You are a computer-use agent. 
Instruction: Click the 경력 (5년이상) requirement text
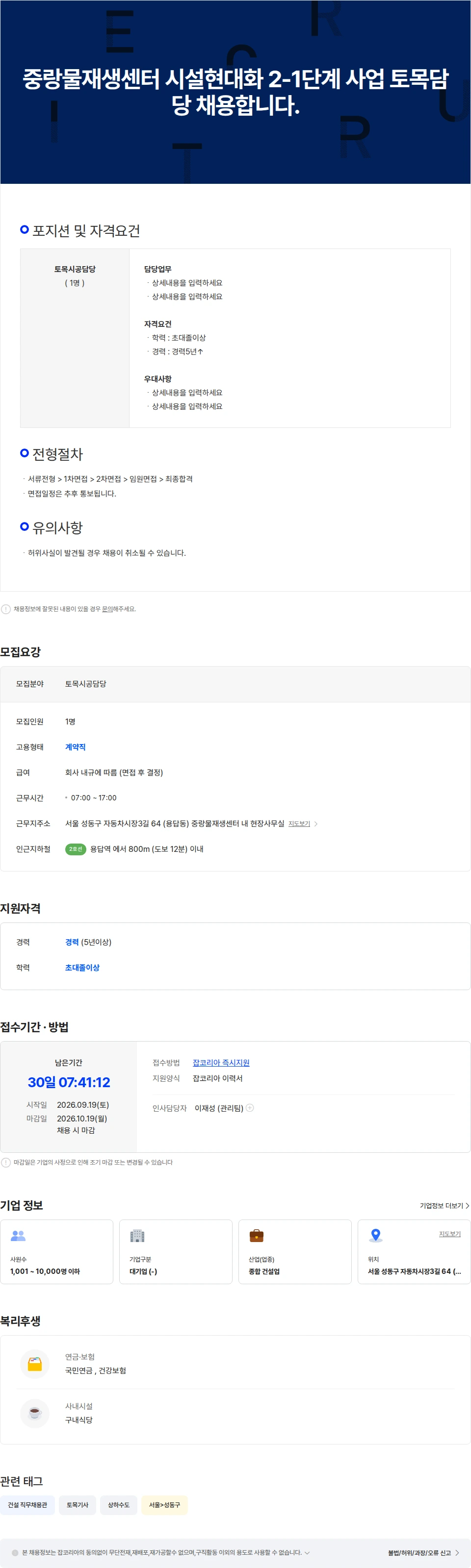(88, 942)
